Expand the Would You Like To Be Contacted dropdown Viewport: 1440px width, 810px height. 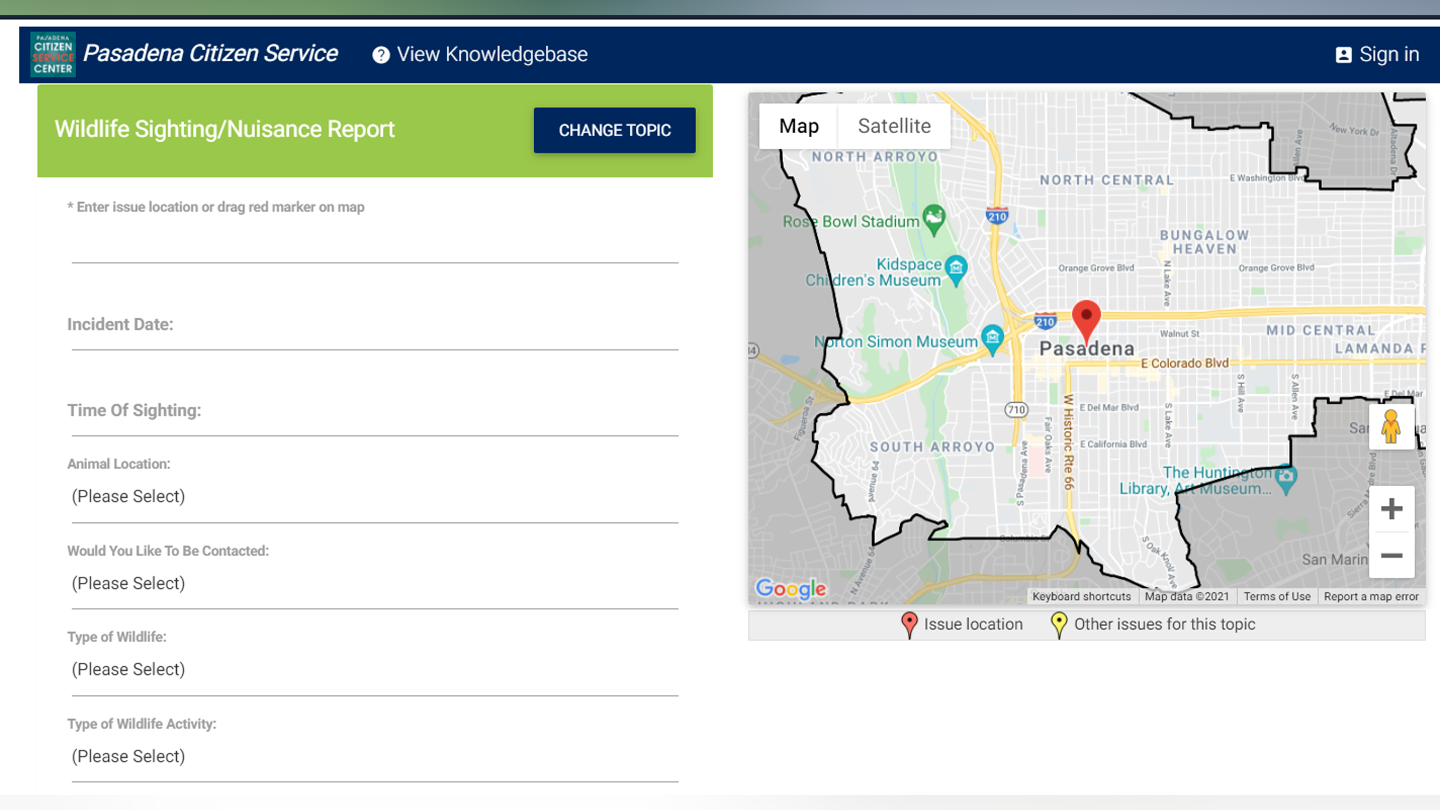[374, 584]
